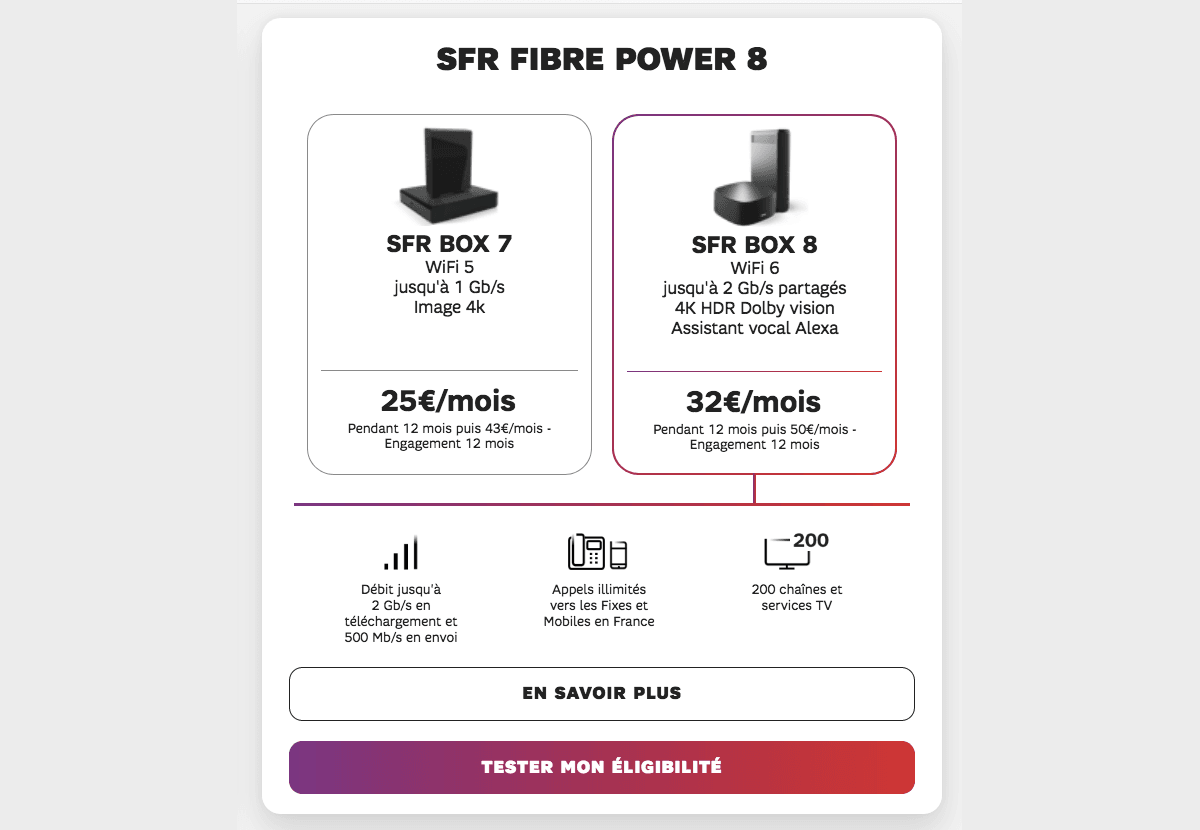The image size is (1200, 830).
Task: Click the SFR BOX 7 title
Action: click(449, 245)
